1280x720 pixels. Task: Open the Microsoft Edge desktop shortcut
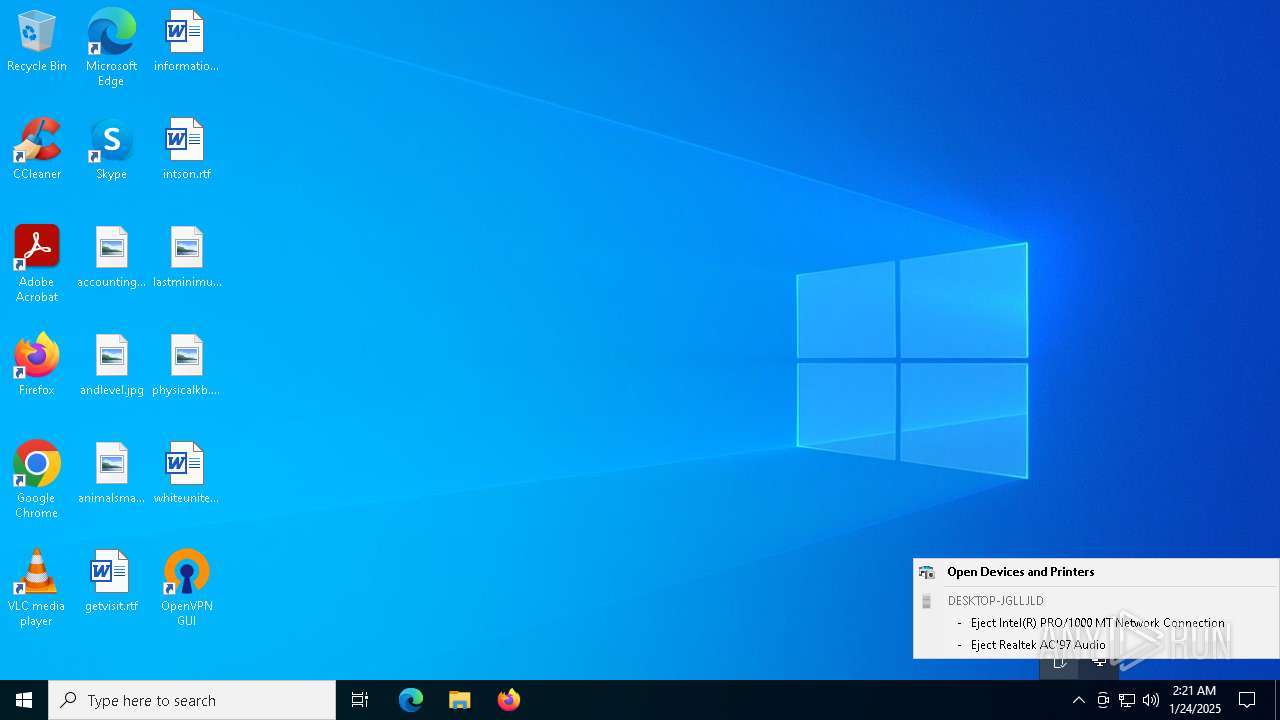[111, 47]
